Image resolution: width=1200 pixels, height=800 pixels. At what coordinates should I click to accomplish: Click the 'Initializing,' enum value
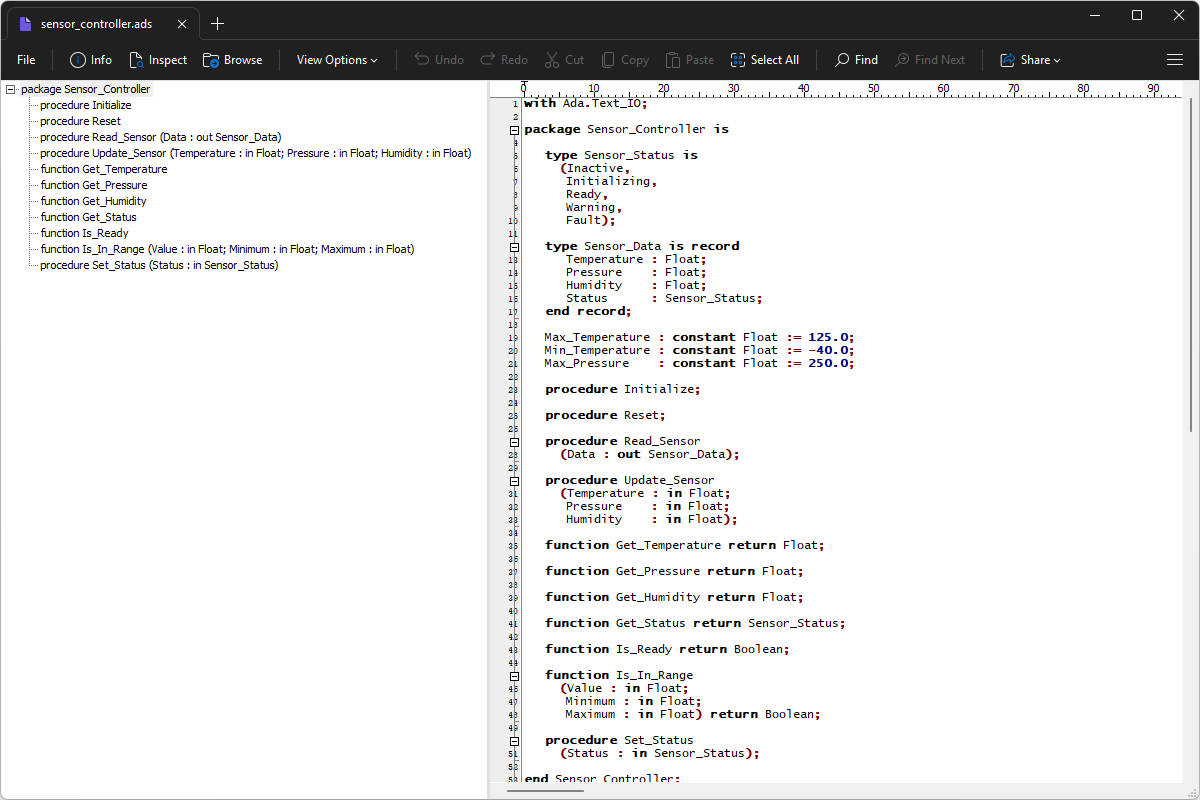coord(611,181)
